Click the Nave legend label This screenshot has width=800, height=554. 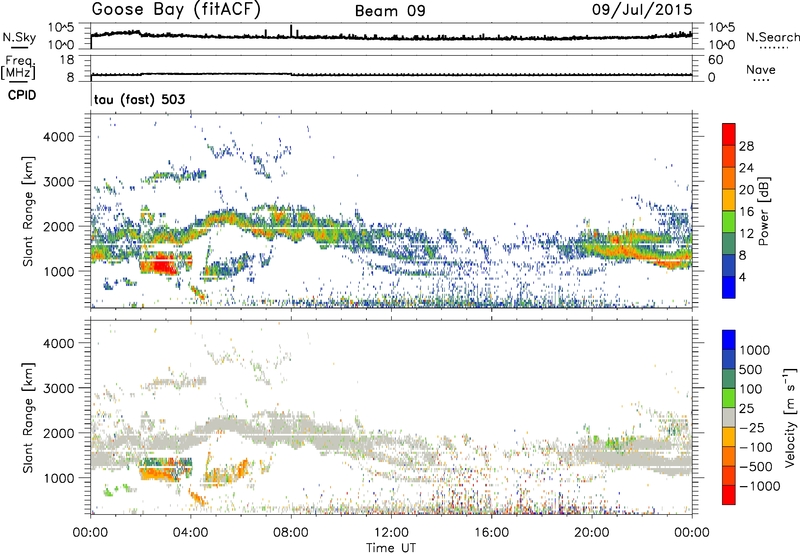[x=761, y=70]
